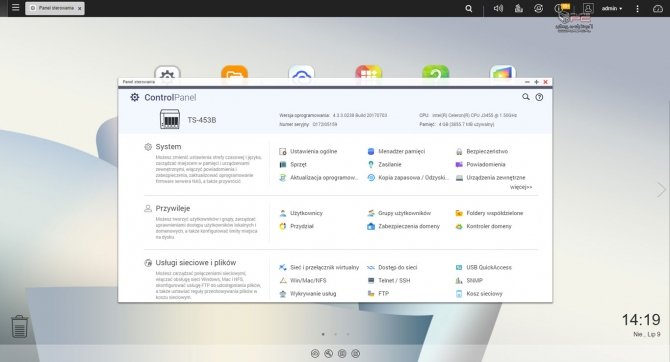Select the first desktop page dot

point(323,334)
